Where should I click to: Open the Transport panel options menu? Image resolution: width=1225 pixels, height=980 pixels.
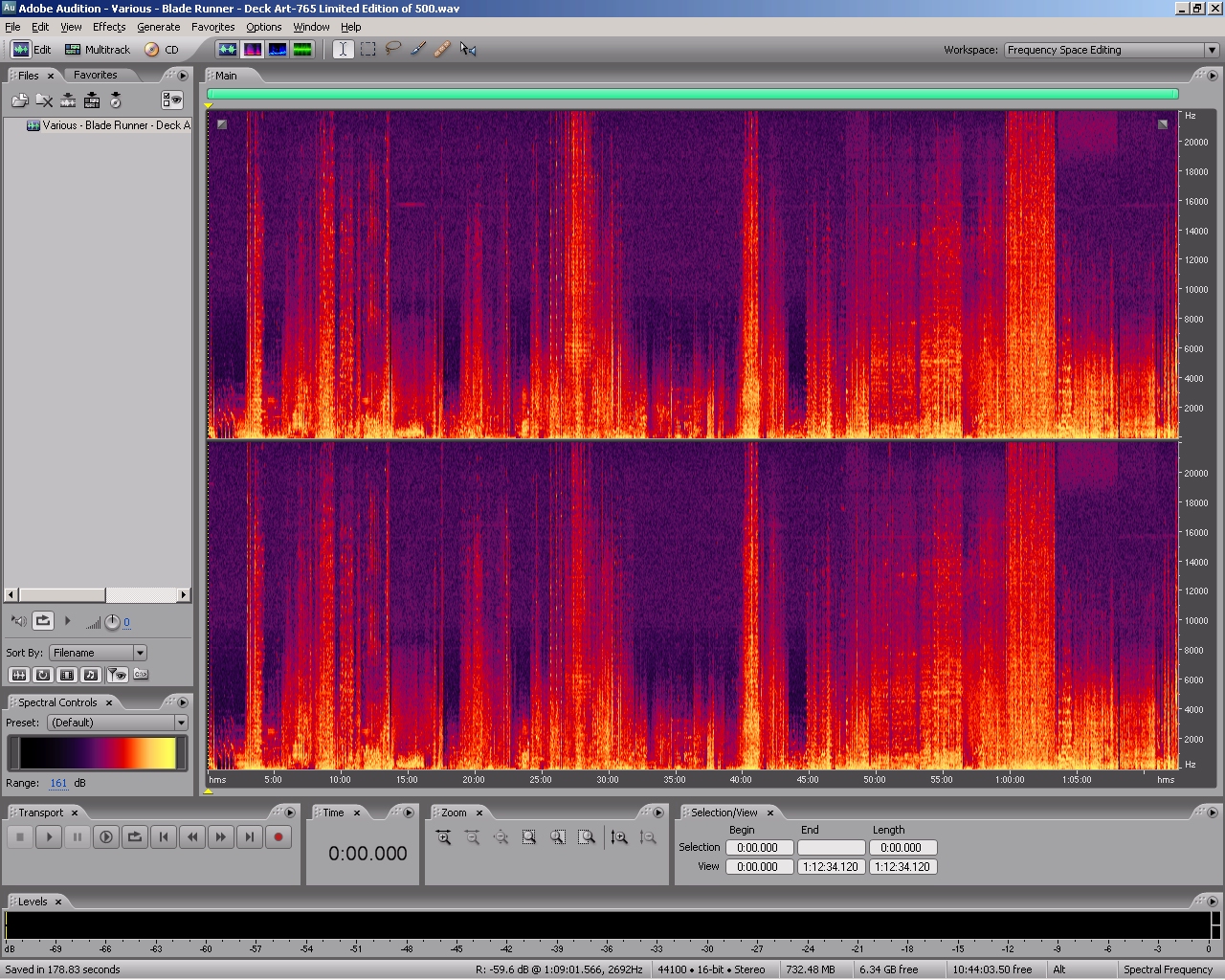click(x=290, y=813)
